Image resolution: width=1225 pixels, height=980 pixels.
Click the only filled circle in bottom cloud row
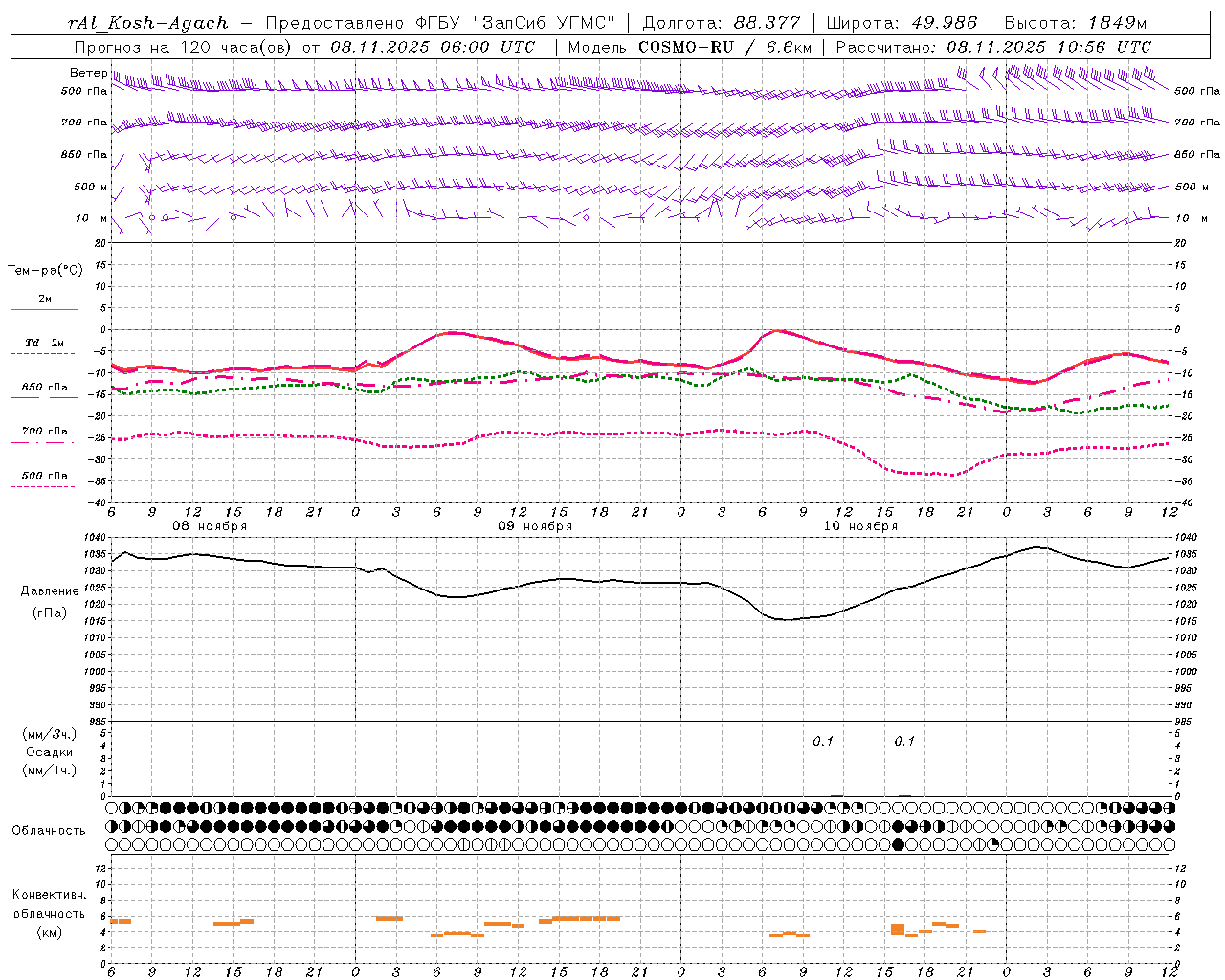tap(898, 844)
